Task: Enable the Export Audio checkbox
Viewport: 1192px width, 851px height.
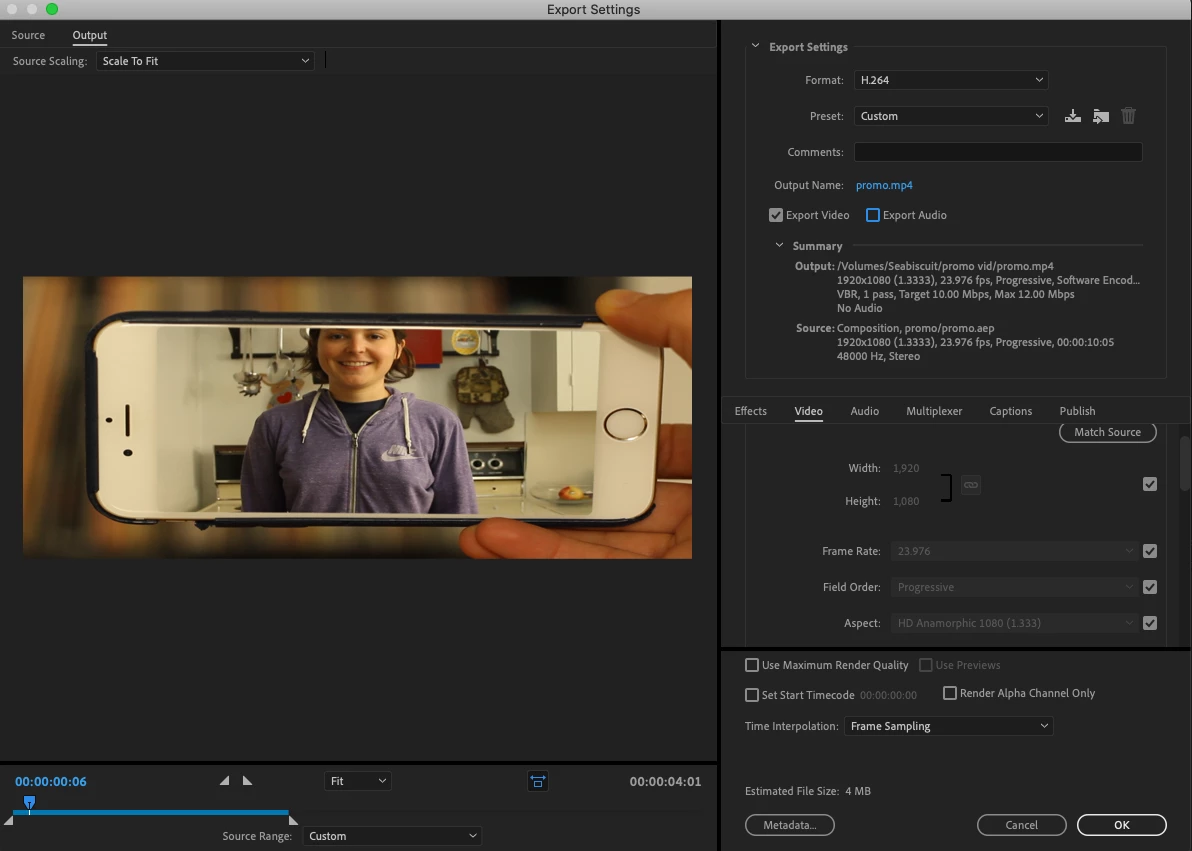Action: [x=873, y=215]
